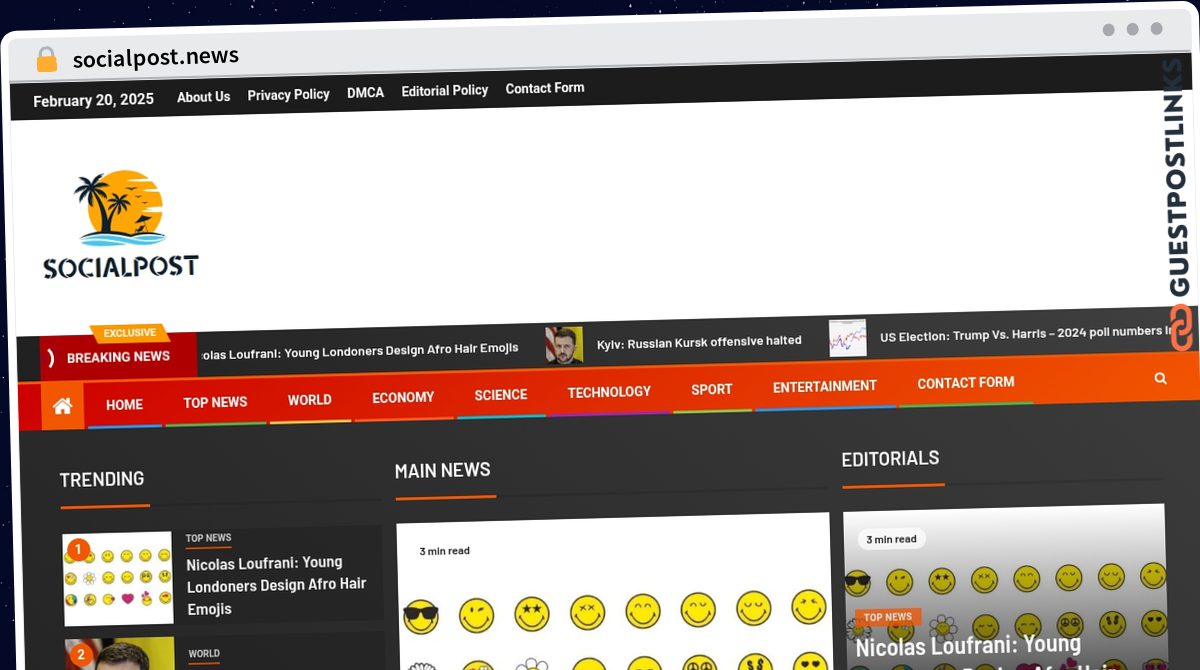Image resolution: width=1200 pixels, height=670 pixels.
Task: Open ticker headline about Afro Hair Emojis
Action: tap(359, 350)
